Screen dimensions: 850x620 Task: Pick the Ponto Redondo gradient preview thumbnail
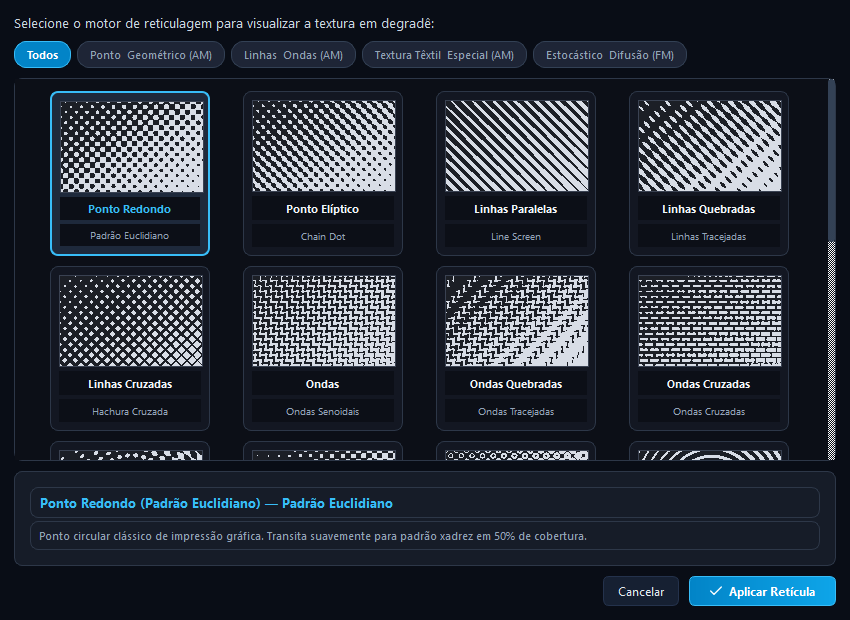[x=131, y=146]
